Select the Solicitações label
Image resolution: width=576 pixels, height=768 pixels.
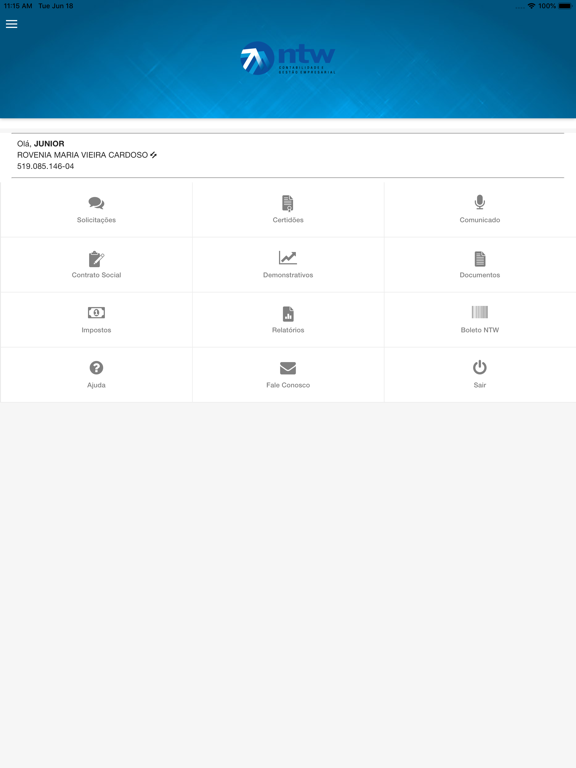(x=96, y=220)
